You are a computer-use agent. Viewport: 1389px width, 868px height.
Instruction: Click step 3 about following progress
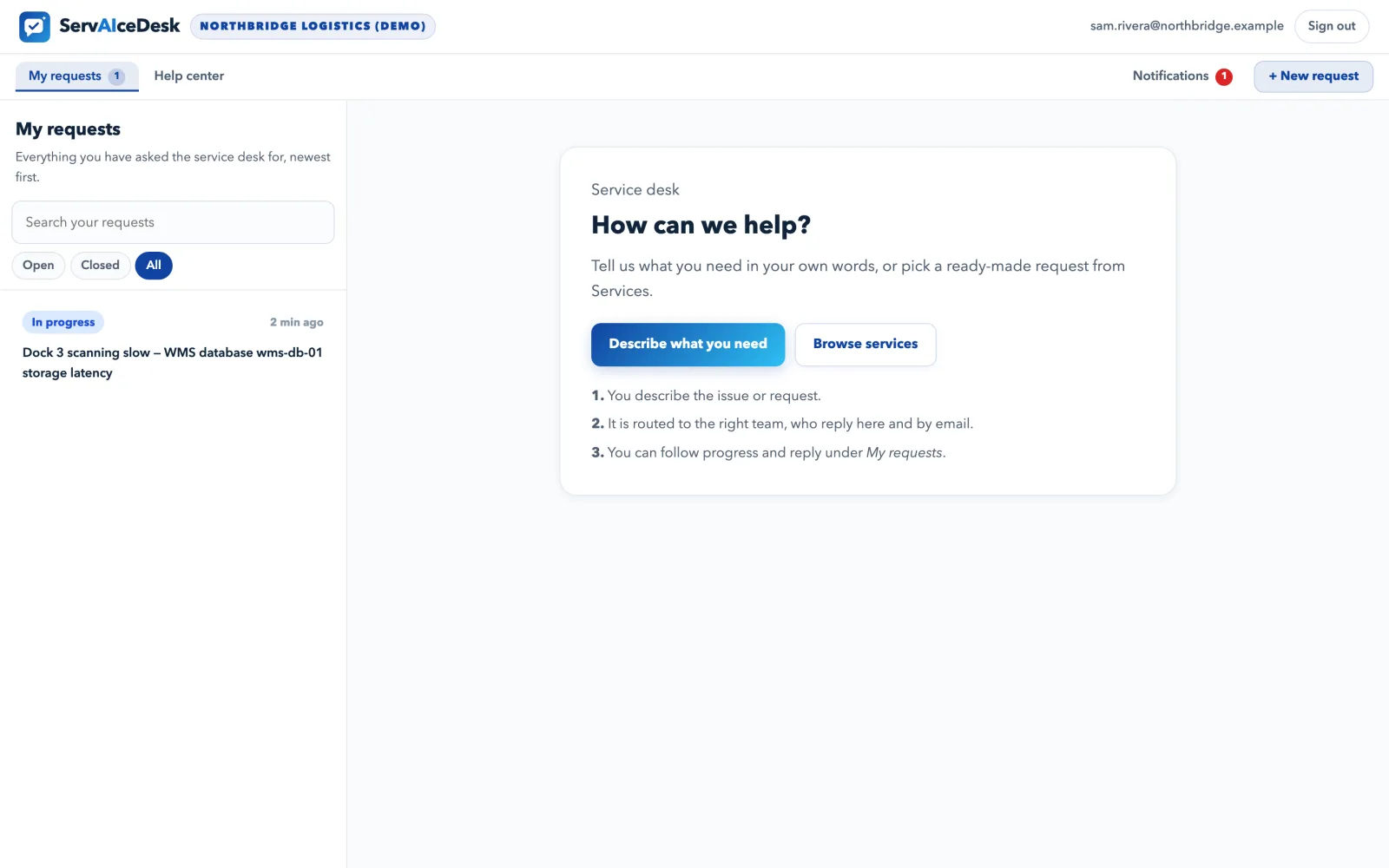(768, 453)
